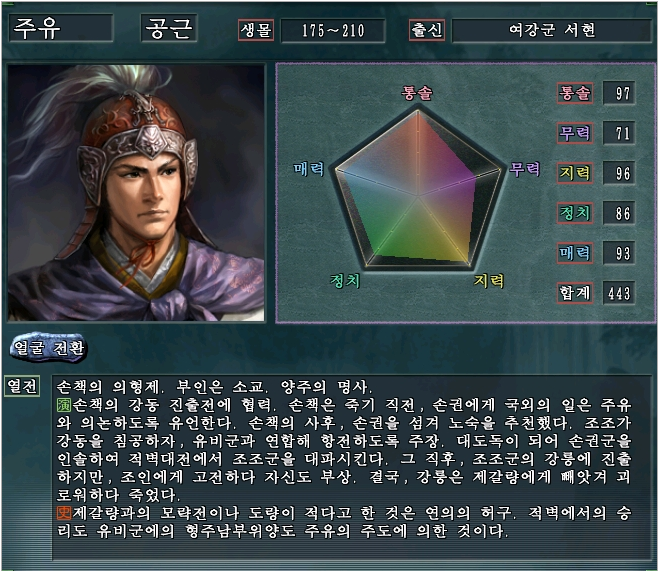Click the orange 史 history icon in biography
Screen dimensions: 659x571
coord(64,513)
